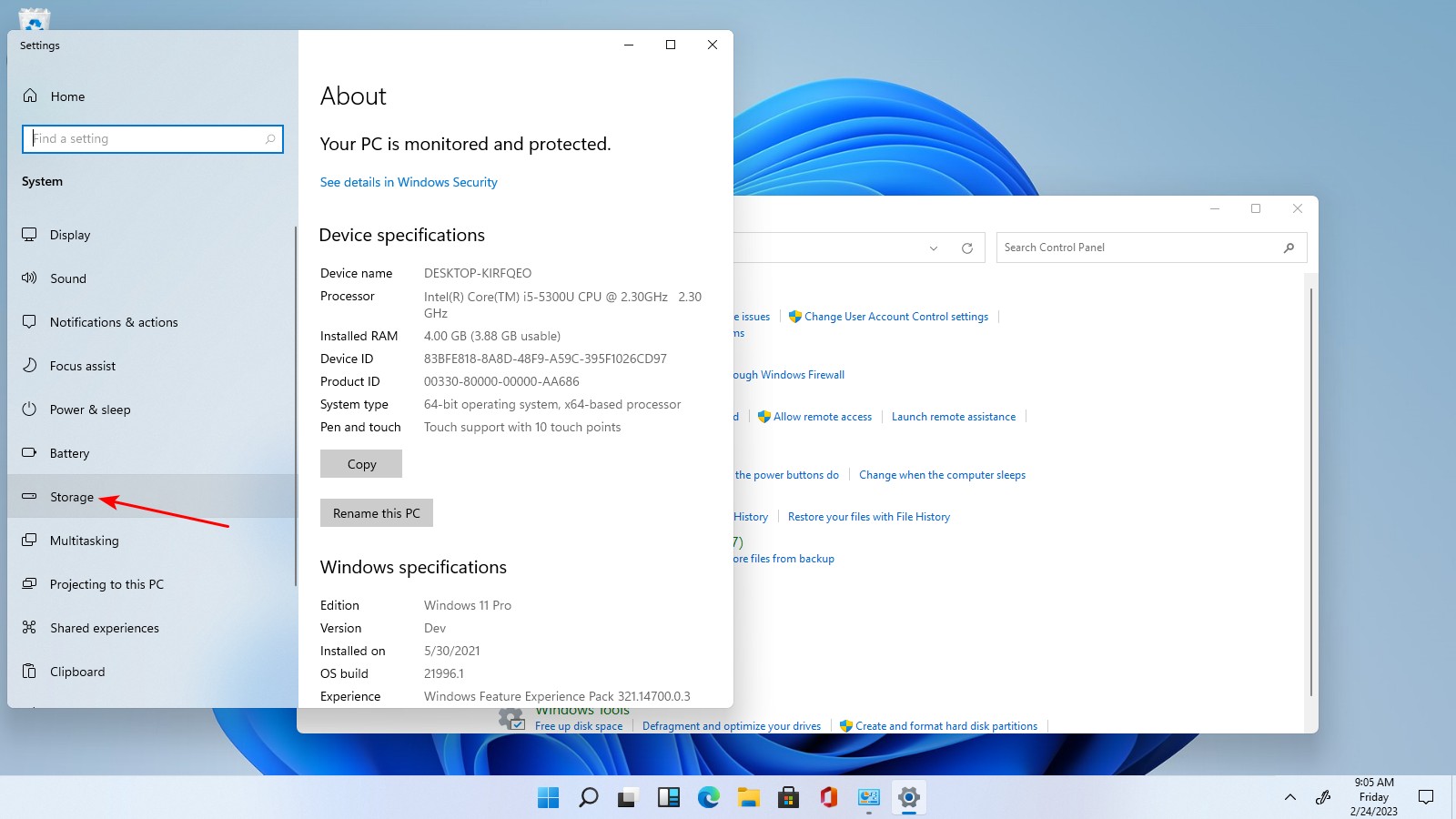Open Allow remote access in Control Panel
1456x819 pixels.
pyautogui.click(x=823, y=417)
